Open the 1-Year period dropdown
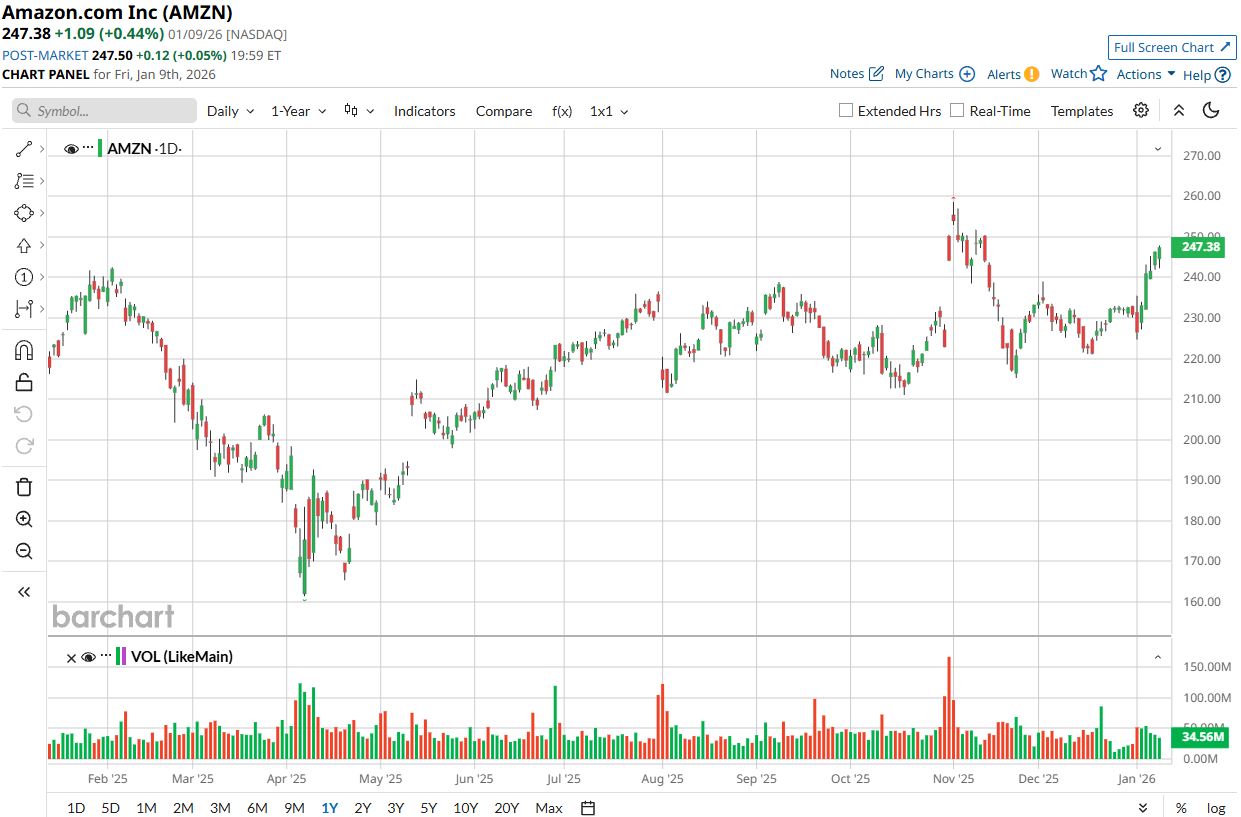This screenshot has height=817, width=1241. pyautogui.click(x=299, y=111)
